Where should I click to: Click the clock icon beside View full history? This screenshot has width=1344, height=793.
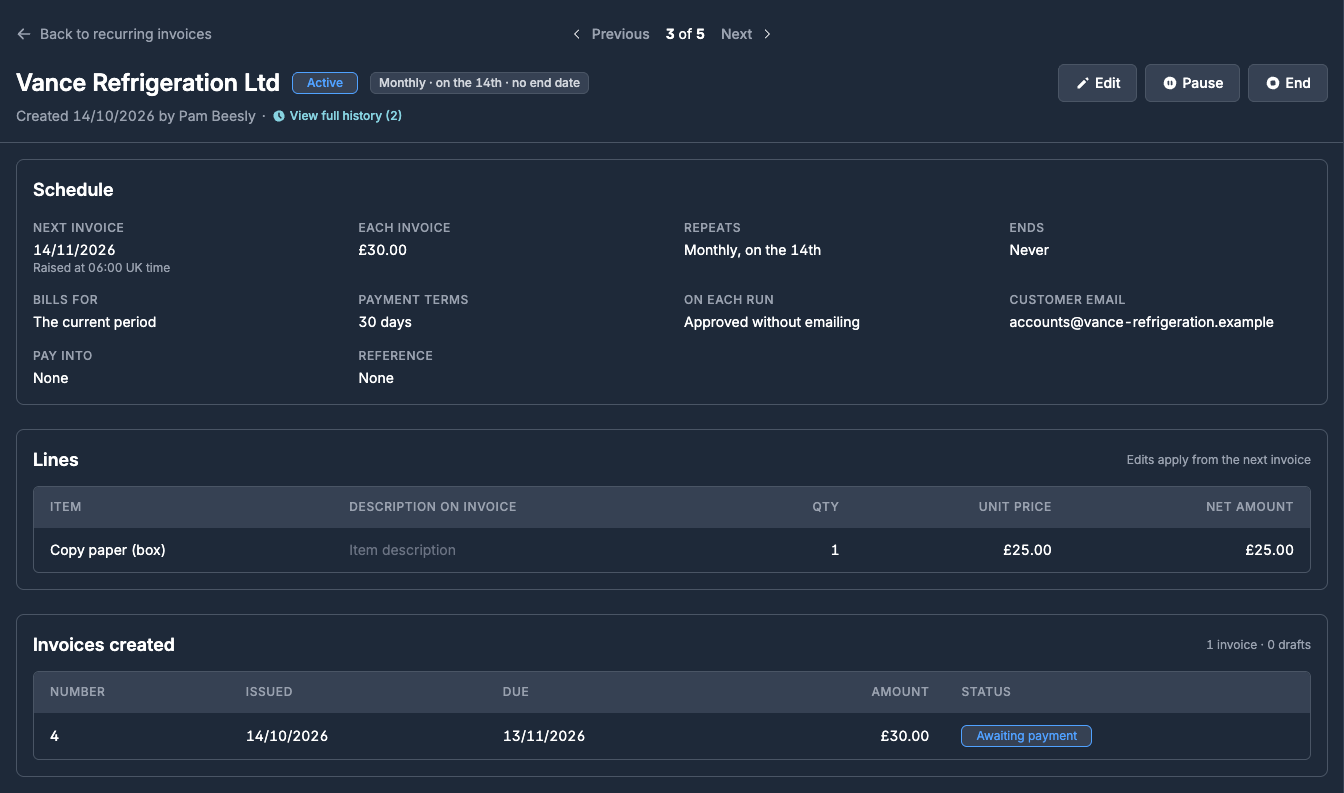tap(279, 116)
